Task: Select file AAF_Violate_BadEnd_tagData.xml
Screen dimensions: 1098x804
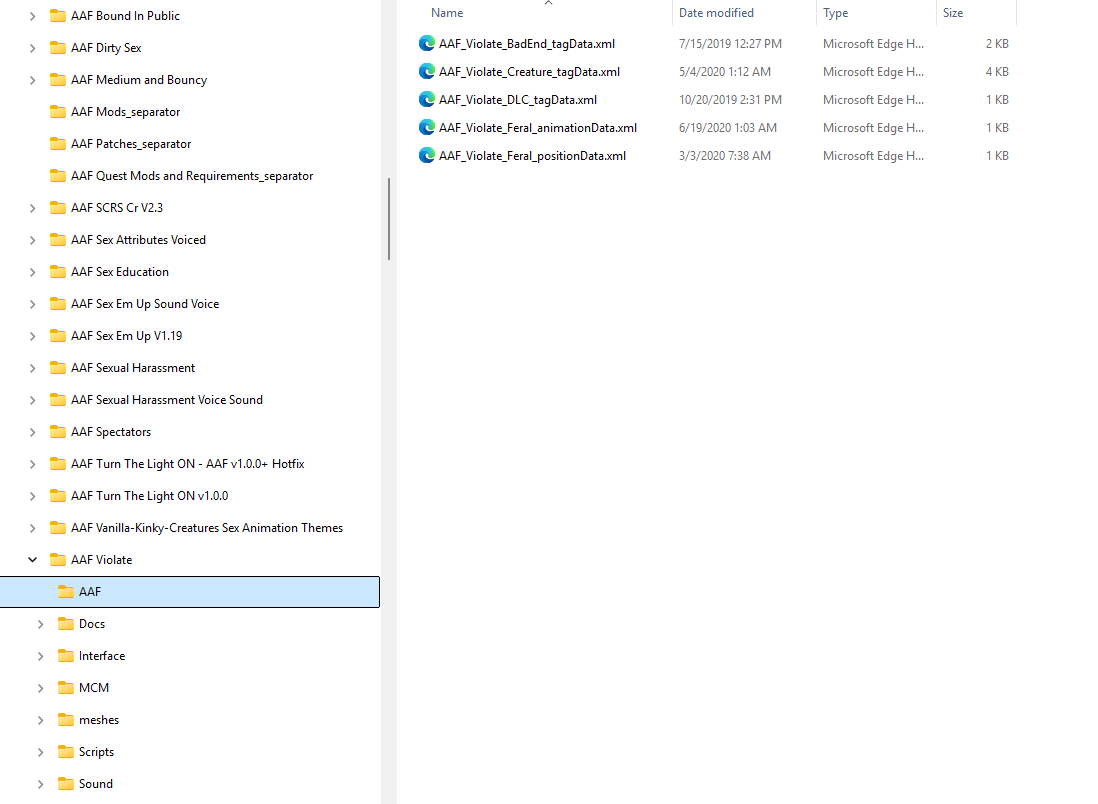Action: 527,43
